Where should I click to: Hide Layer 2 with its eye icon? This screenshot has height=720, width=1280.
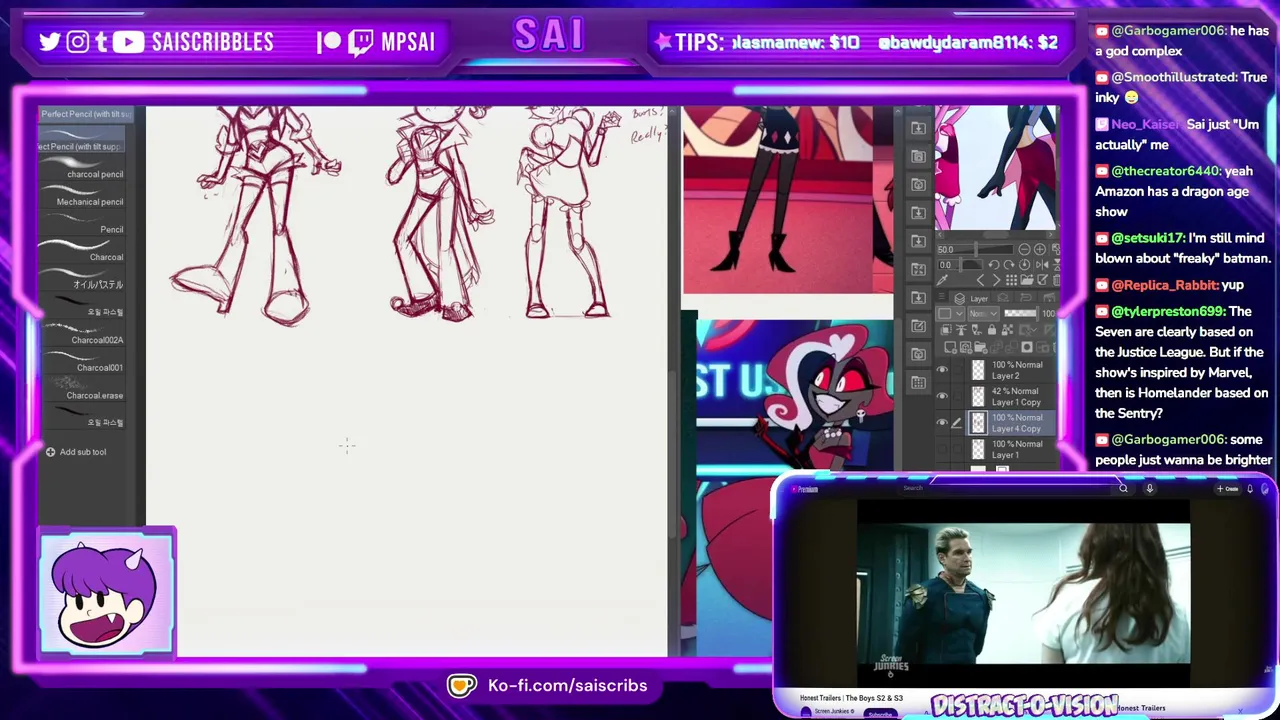[x=942, y=369]
